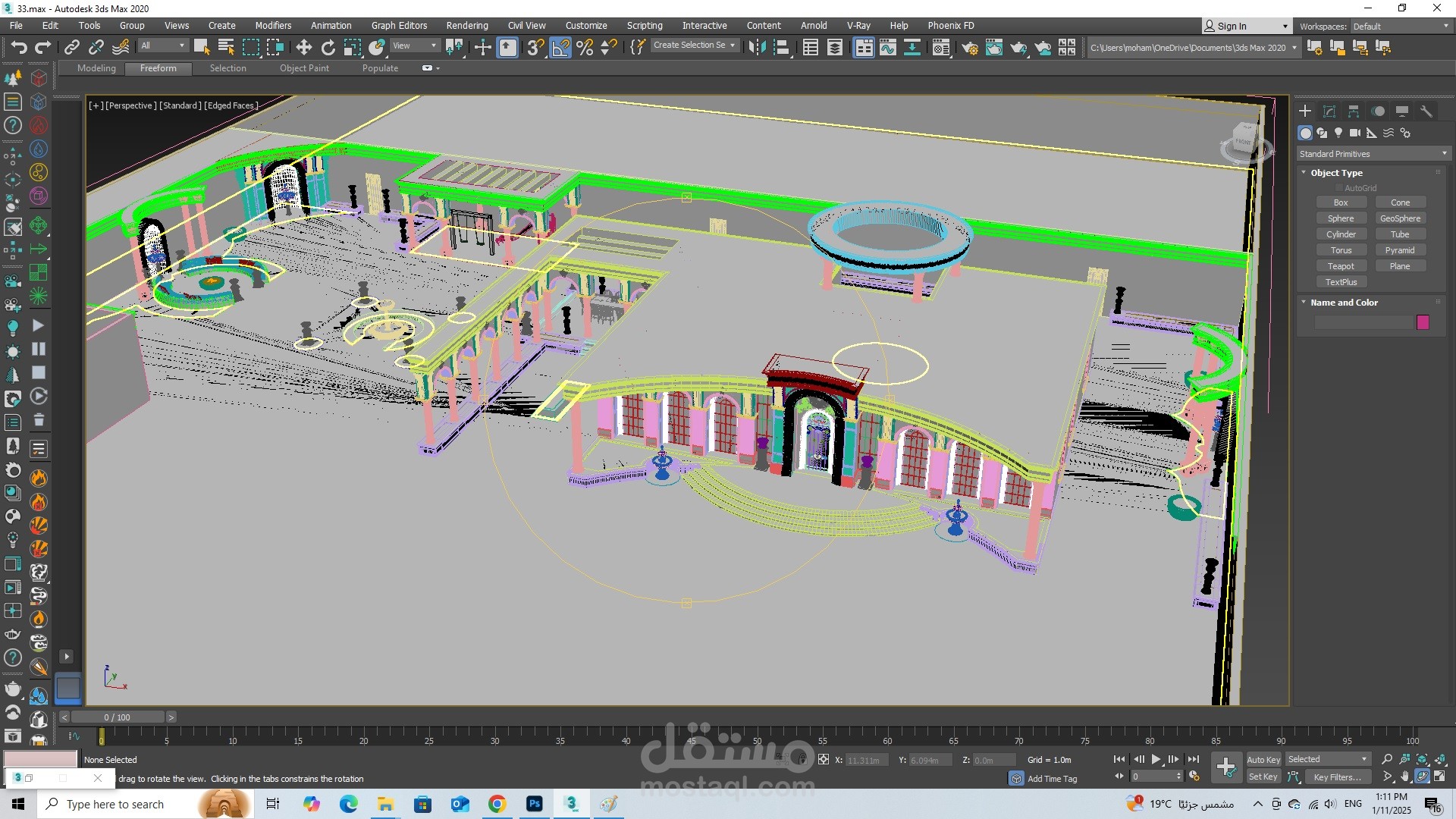Click the Teapot primitive button
The height and width of the screenshot is (819, 1456).
(1340, 266)
